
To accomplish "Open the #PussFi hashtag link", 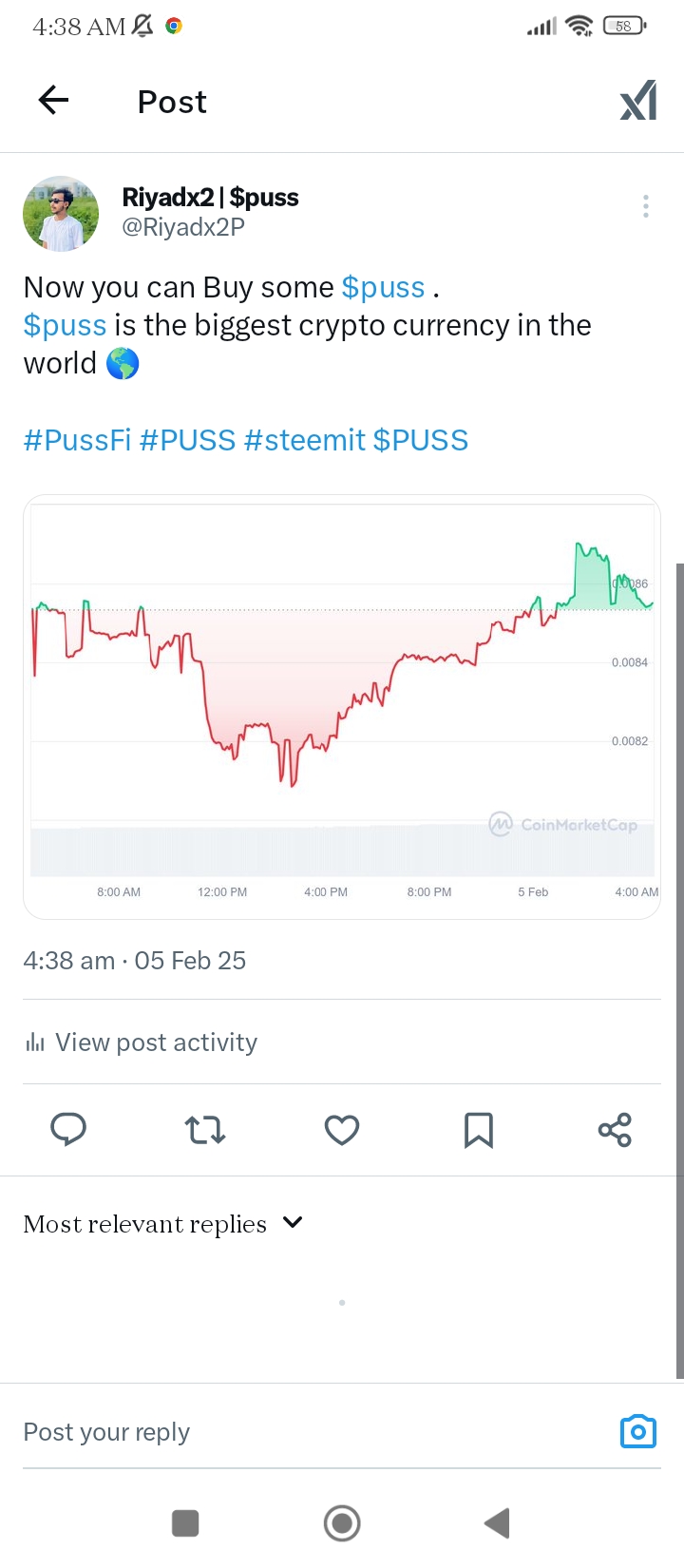I will pyautogui.click(x=77, y=440).
